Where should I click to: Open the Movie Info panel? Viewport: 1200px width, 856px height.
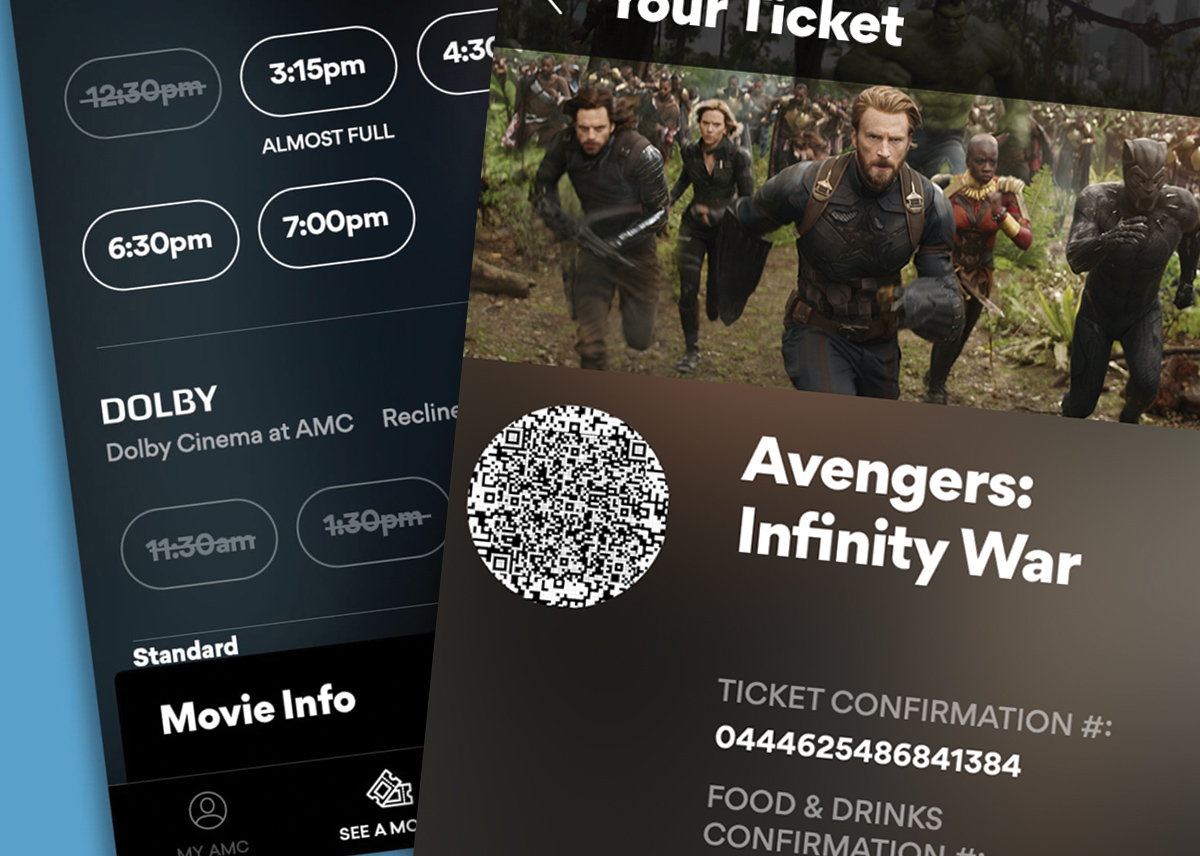click(258, 708)
